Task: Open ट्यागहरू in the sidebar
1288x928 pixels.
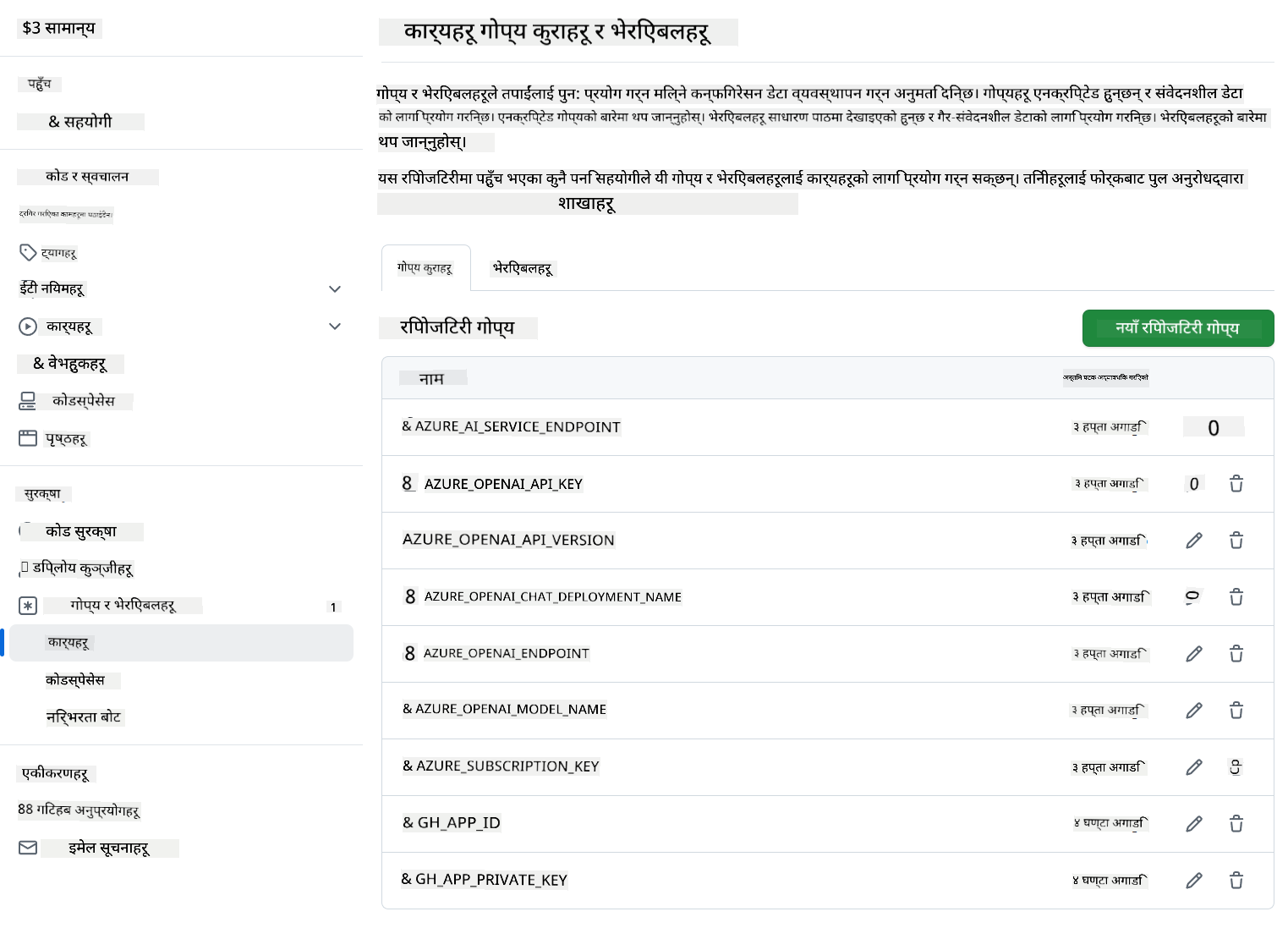Action: click(59, 252)
